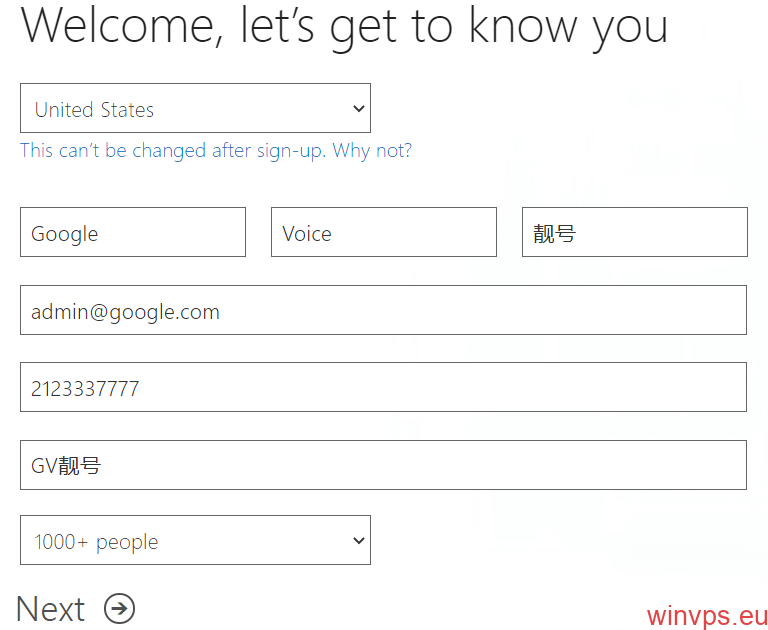Click the last name field with 靓号
This screenshot has width=768, height=630.
634,233
